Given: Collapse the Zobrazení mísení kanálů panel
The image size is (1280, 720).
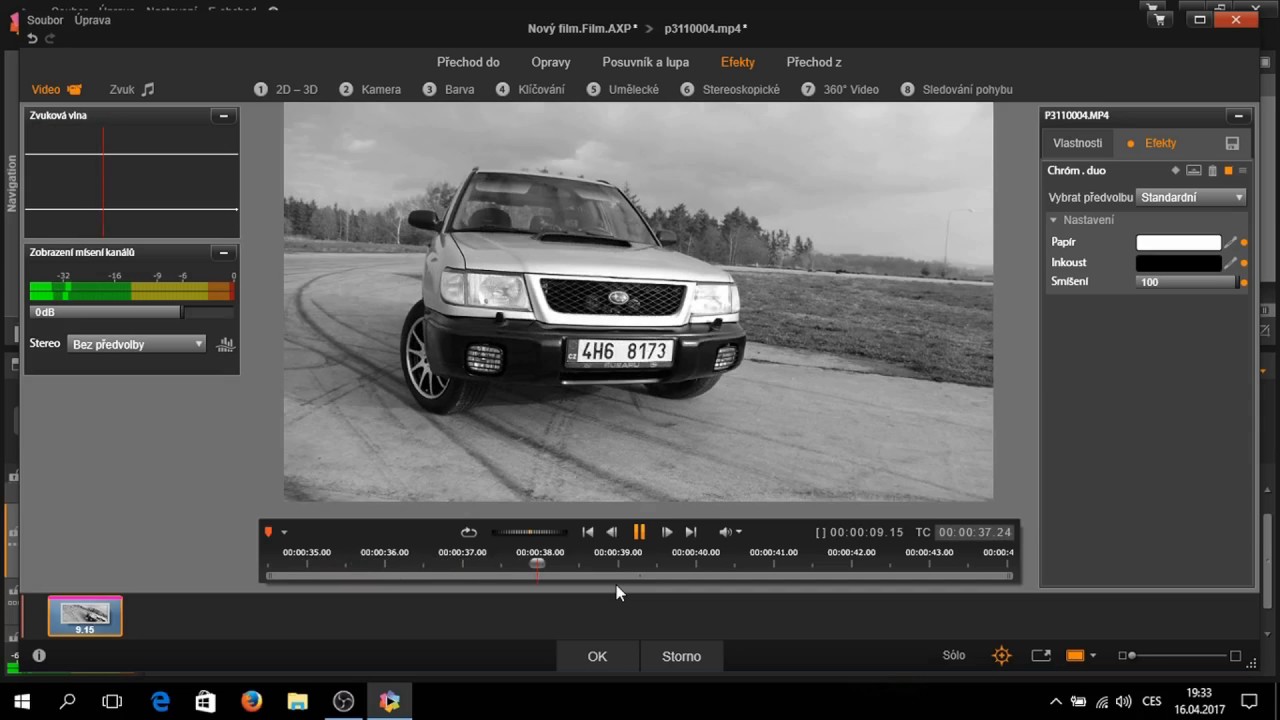Looking at the screenshot, I should click(x=224, y=253).
